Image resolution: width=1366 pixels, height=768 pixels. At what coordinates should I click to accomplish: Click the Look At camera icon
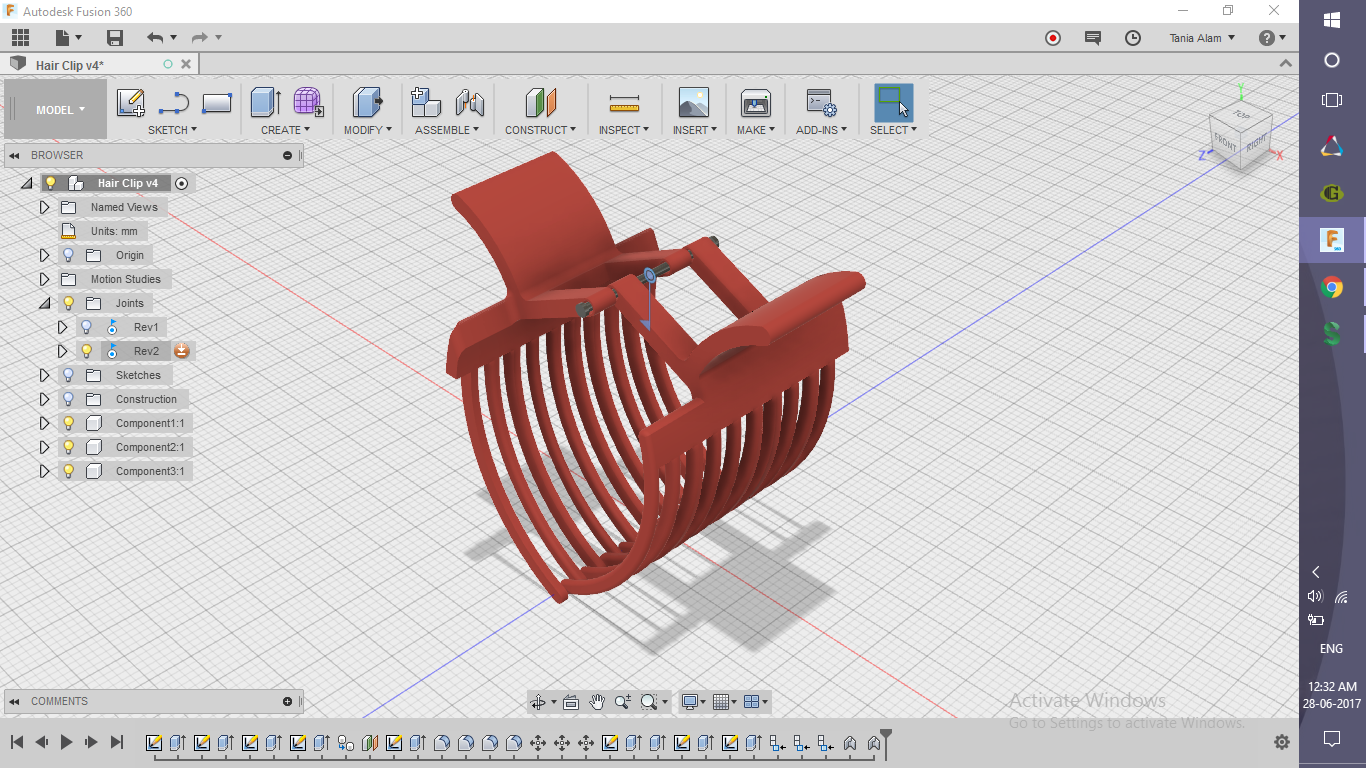pyautogui.click(x=571, y=702)
